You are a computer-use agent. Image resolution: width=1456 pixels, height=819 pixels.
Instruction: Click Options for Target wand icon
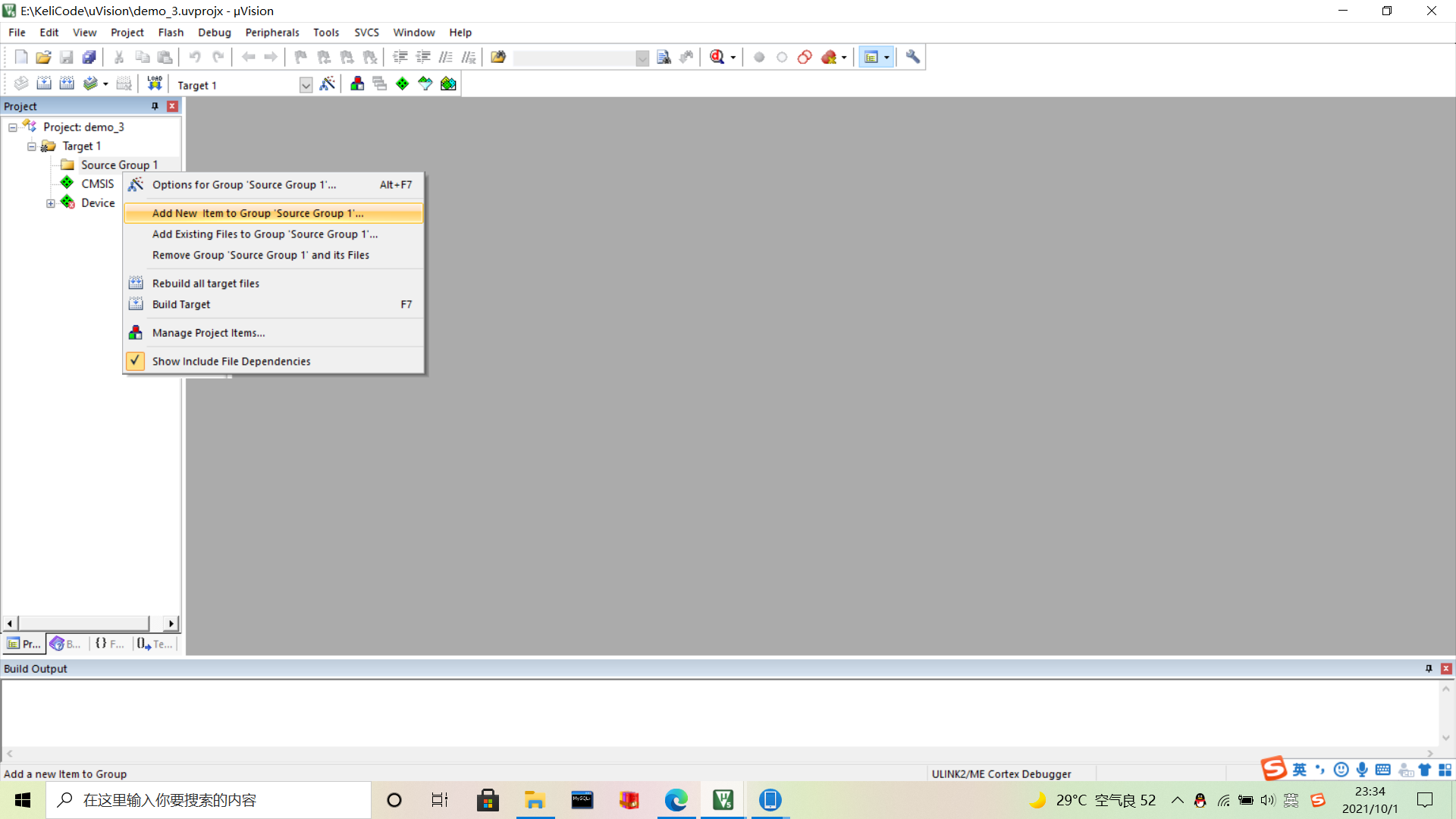tap(327, 83)
